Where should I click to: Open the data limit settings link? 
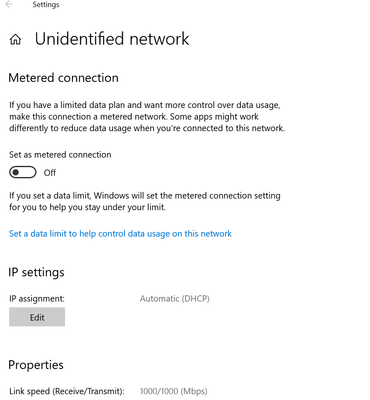tap(120, 234)
